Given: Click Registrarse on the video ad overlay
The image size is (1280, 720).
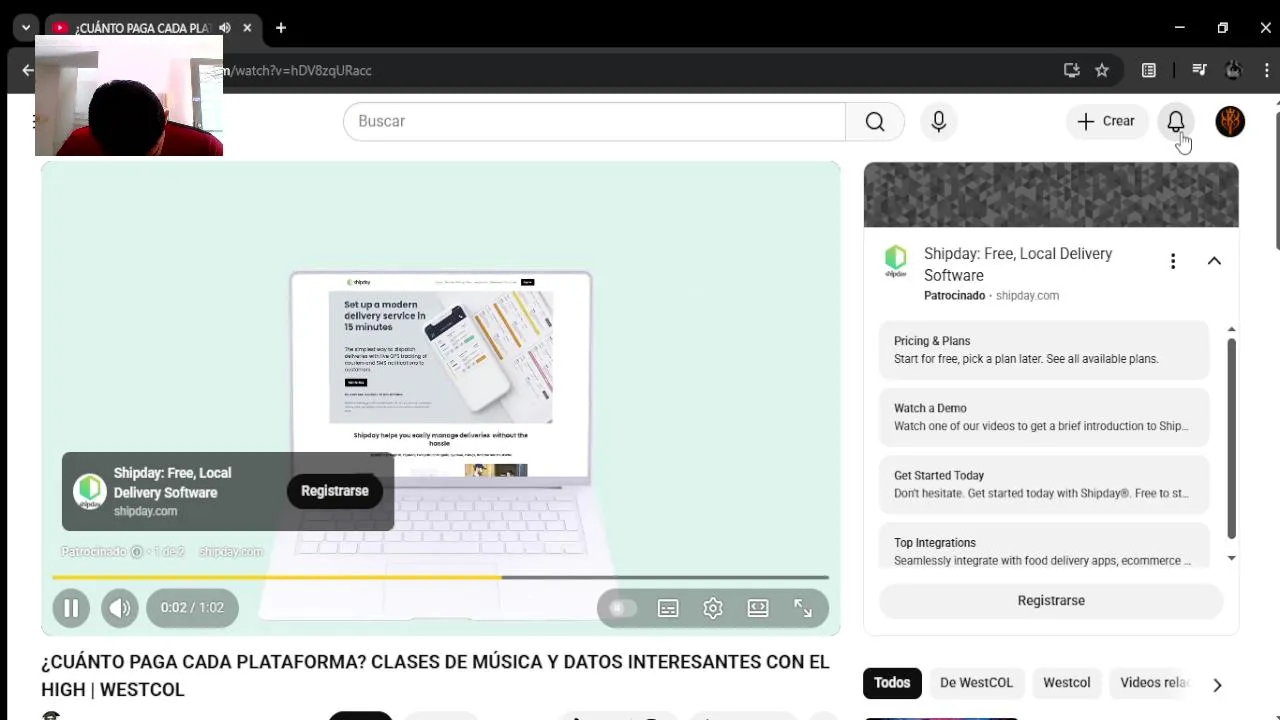Looking at the screenshot, I should 335,491.
